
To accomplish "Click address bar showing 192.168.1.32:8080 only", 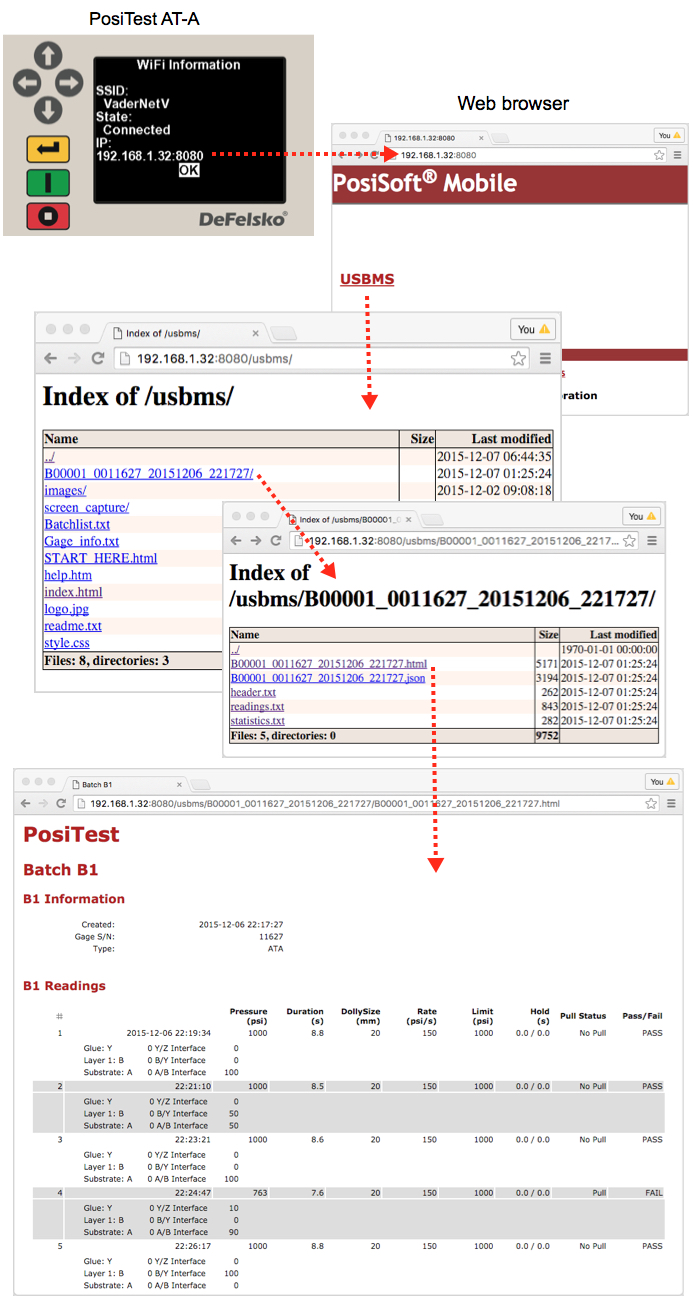I will point(523,155).
